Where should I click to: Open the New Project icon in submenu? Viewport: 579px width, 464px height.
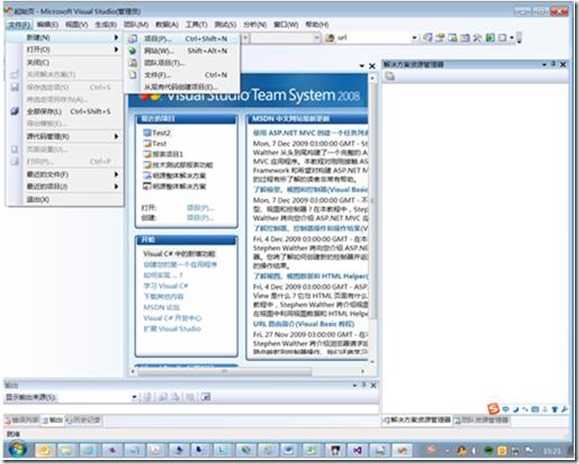click(133, 38)
